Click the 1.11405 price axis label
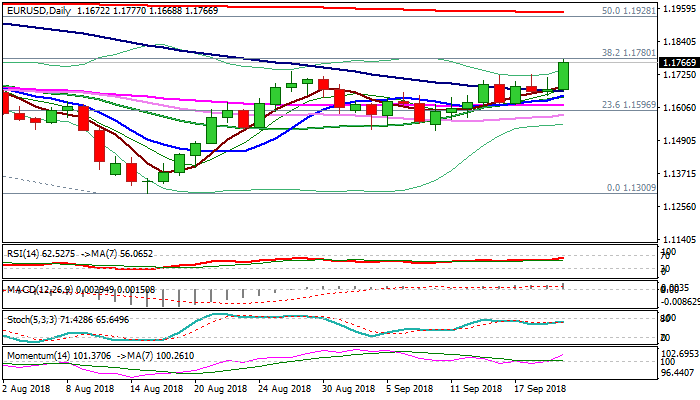 (x=675, y=240)
